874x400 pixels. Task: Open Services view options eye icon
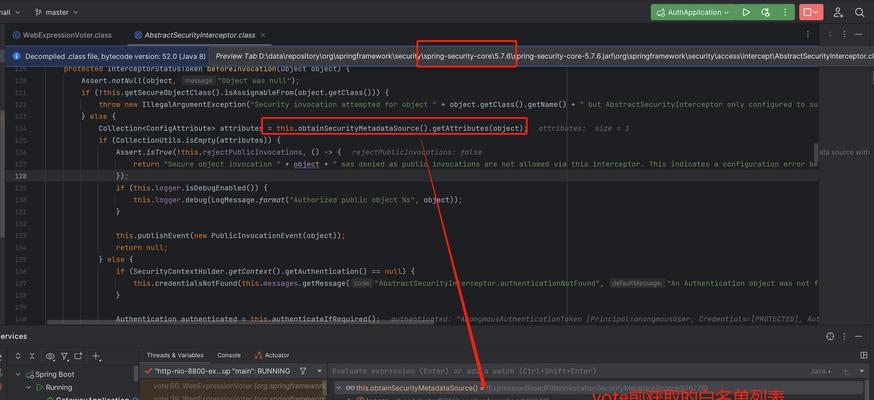[x=51, y=355]
